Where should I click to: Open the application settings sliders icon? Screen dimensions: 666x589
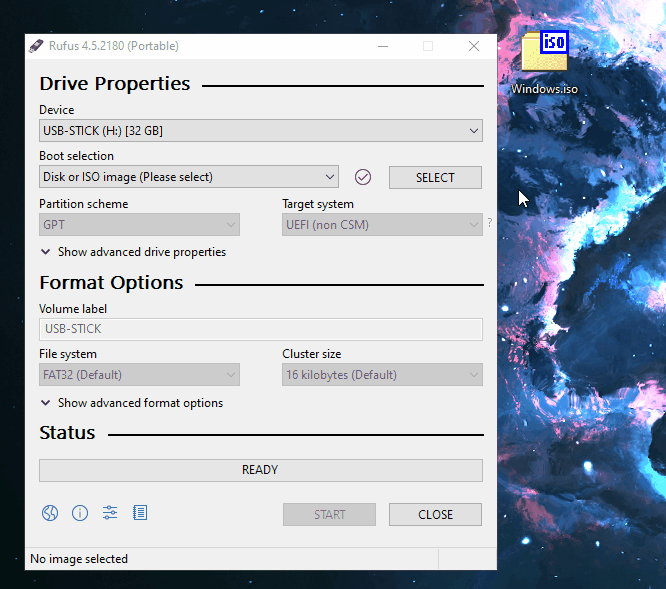(110, 513)
